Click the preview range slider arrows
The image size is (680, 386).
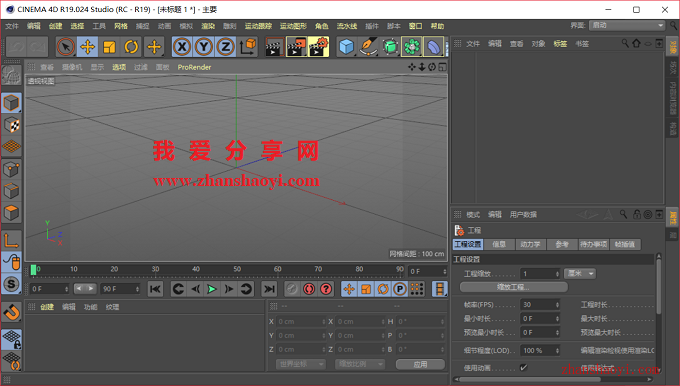(x=85, y=288)
